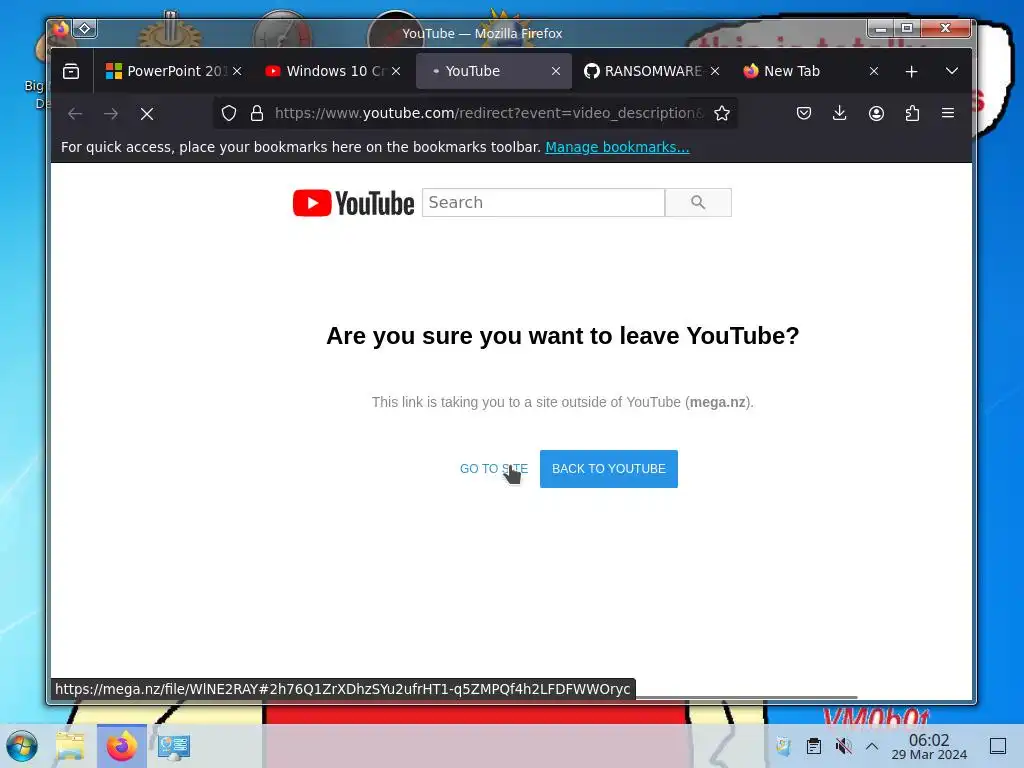Open the third taskbar app icon
The height and width of the screenshot is (768, 1024).
click(x=174, y=746)
